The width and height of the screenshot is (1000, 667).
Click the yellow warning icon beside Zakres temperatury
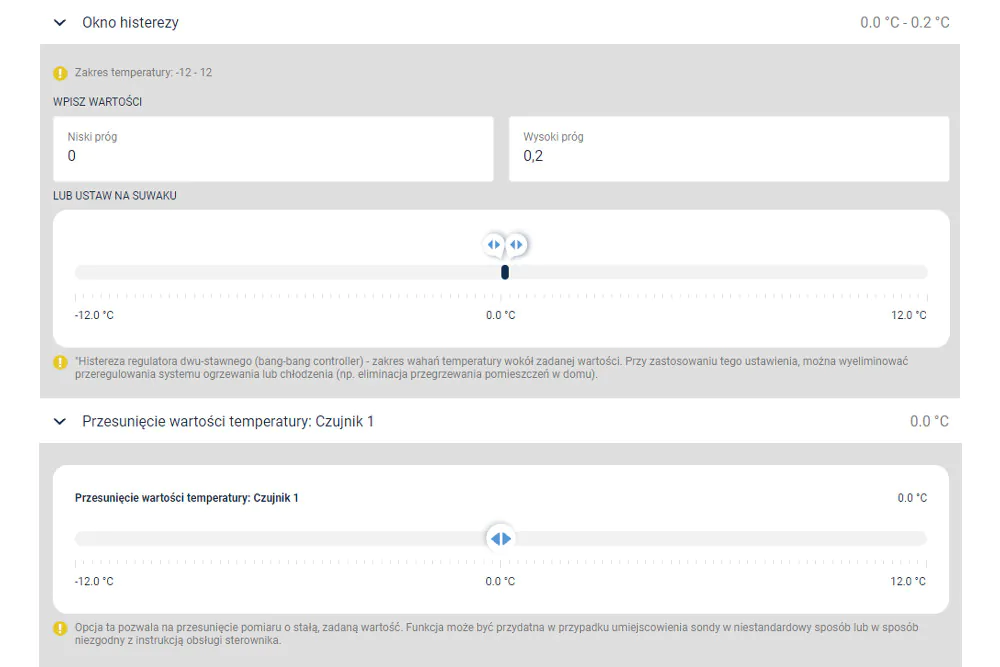(60, 73)
